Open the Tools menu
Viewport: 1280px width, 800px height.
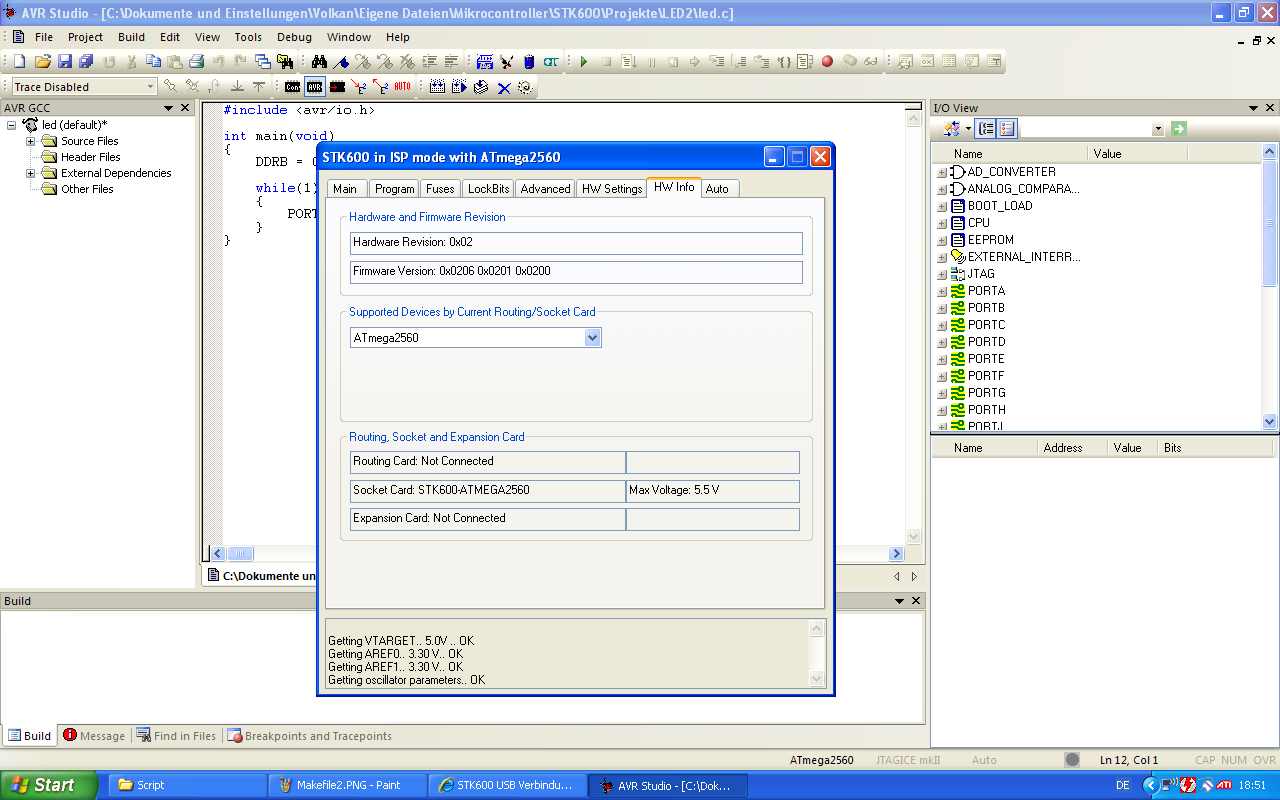[248, 37]
